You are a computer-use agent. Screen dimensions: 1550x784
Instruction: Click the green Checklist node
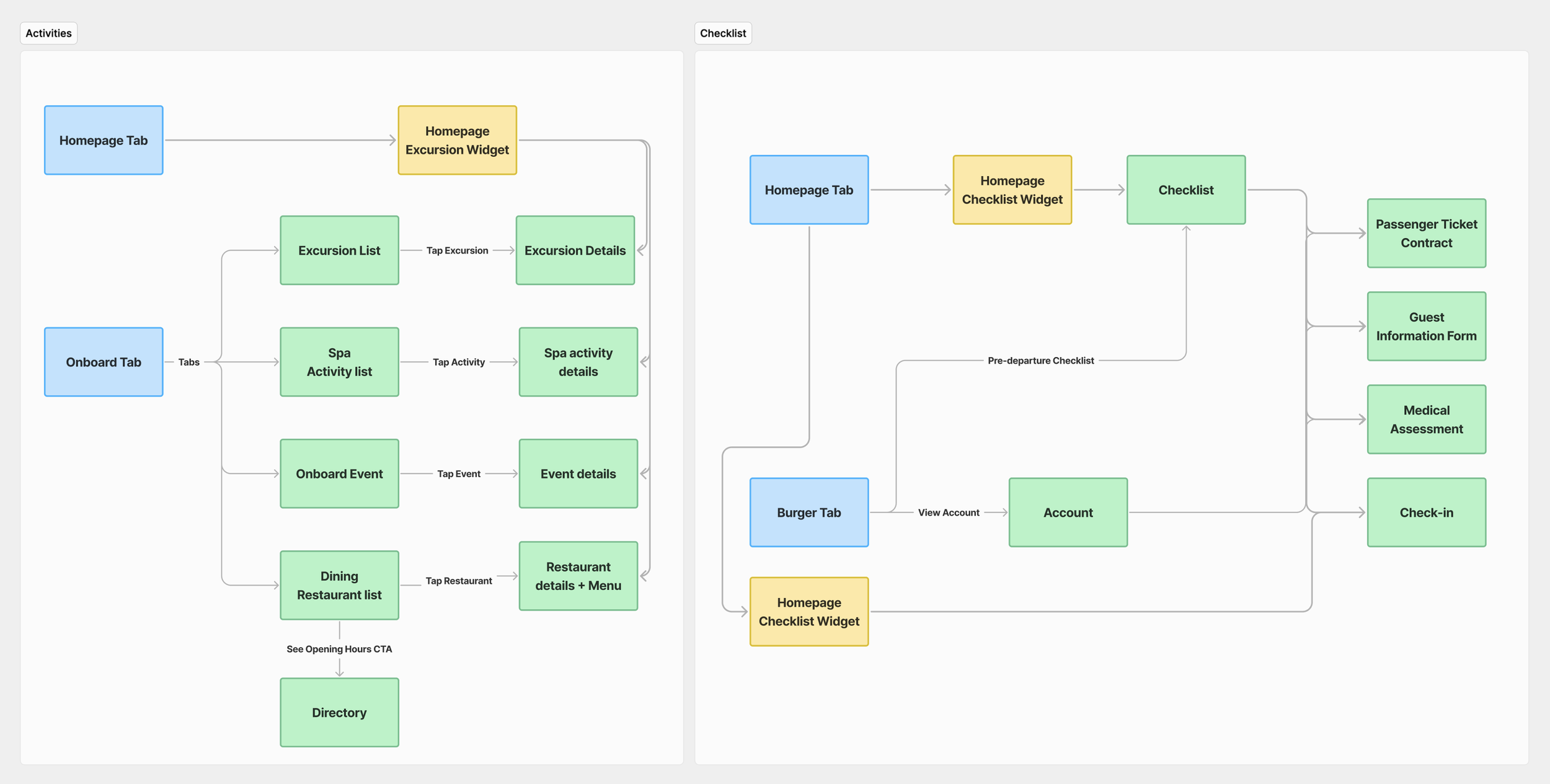1186,190
